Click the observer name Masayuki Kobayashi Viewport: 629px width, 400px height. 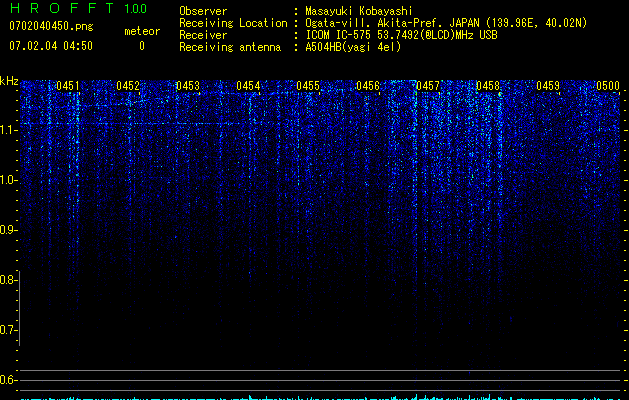359,11
